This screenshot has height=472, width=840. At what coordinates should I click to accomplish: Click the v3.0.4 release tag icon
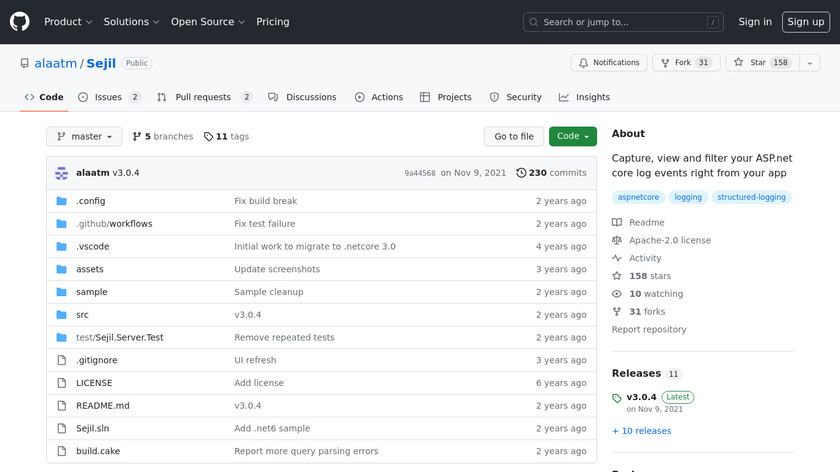coord(617,398)
